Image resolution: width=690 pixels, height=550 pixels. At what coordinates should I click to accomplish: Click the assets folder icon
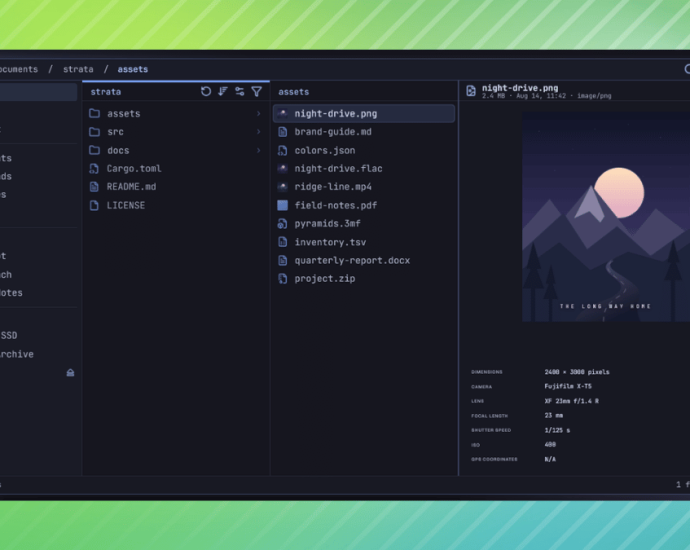(x=94, y=114)
